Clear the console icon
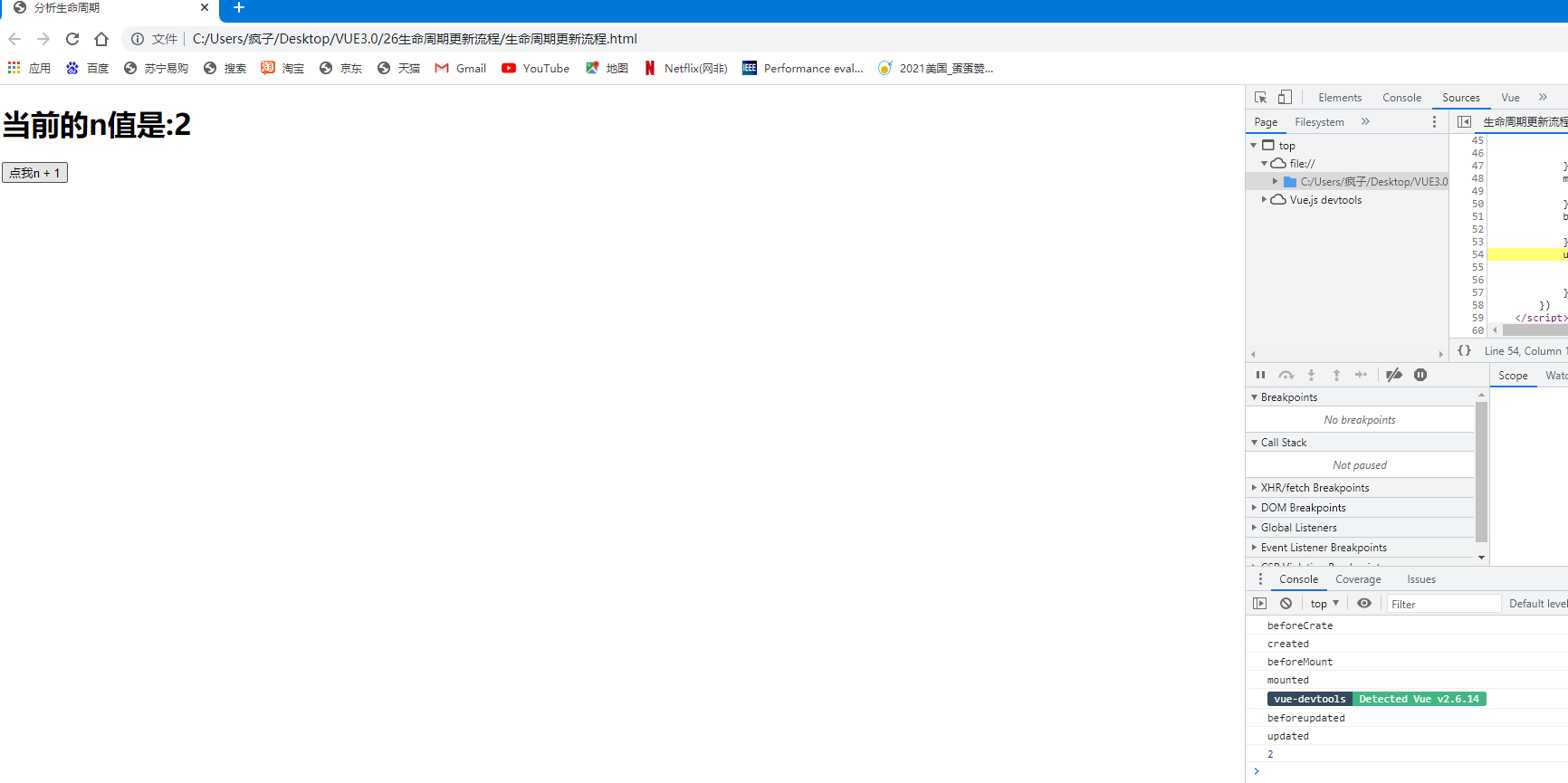 pyautogui.click(x=1286, y=604)
